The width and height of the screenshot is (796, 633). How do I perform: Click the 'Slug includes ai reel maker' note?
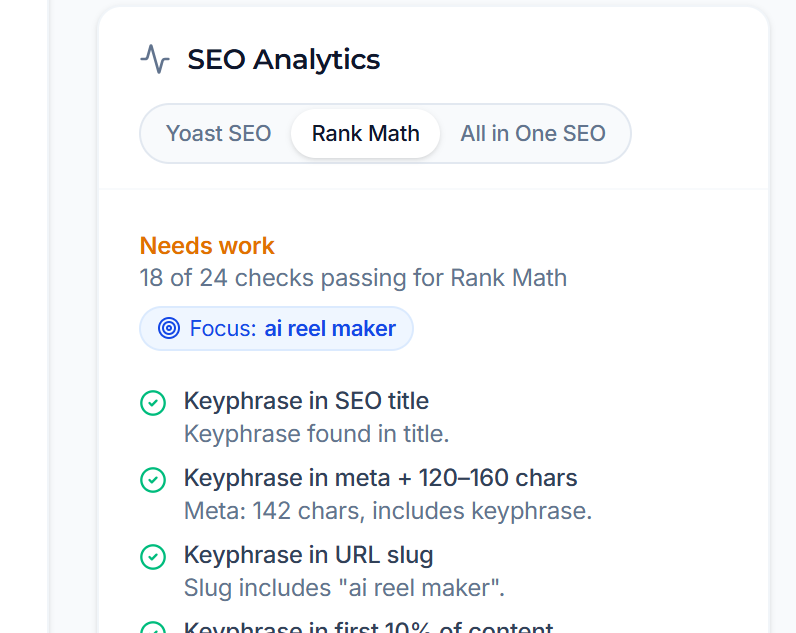[x=344, y=588]
